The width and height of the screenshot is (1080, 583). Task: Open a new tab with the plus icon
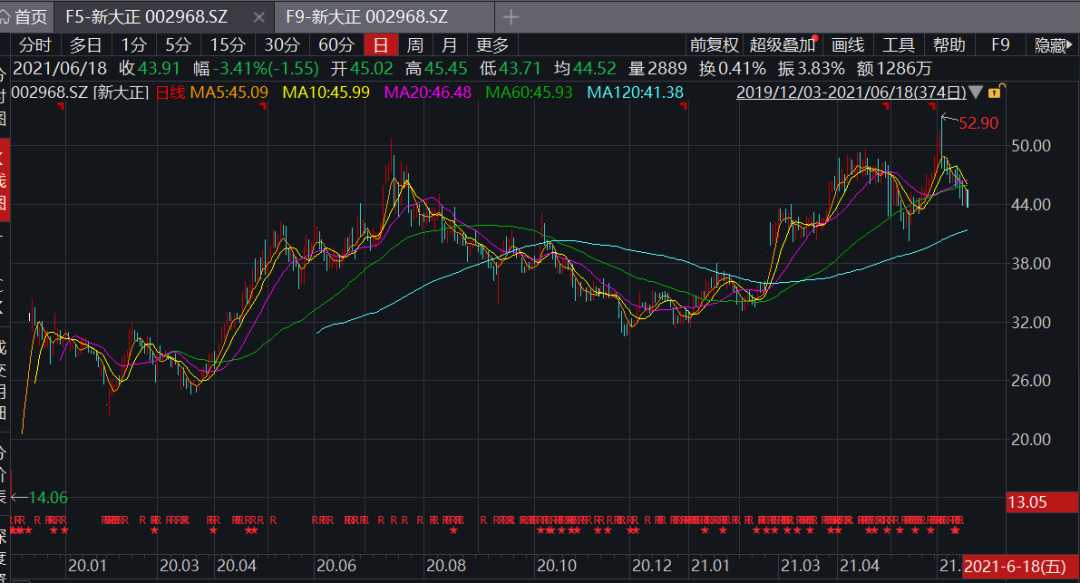[x=511, y=17]
